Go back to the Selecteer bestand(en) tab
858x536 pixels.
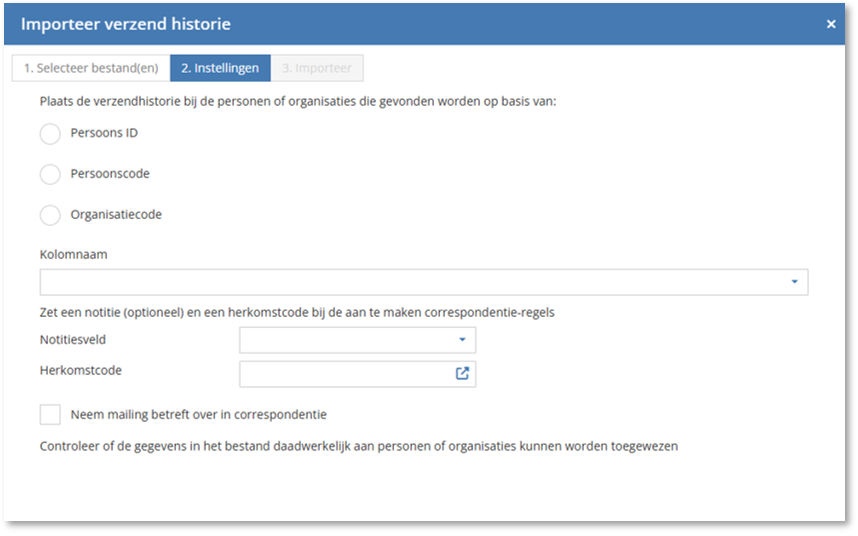[90, 69]
